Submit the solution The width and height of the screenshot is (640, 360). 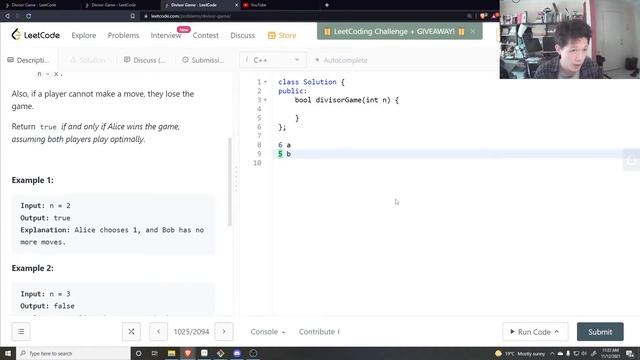click(600, 332)
